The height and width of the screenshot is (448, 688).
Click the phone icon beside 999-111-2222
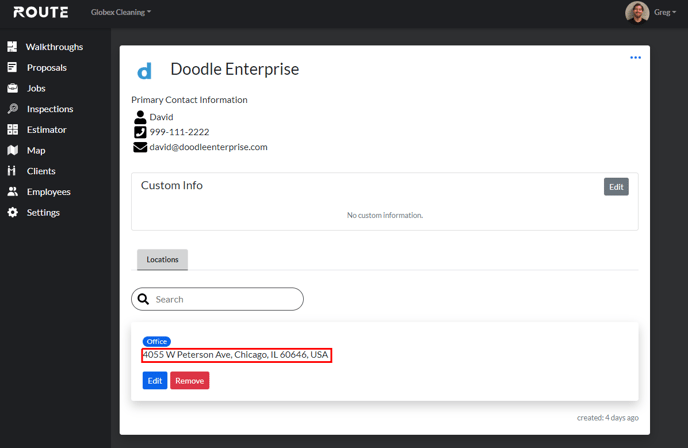tap(140, 132)
